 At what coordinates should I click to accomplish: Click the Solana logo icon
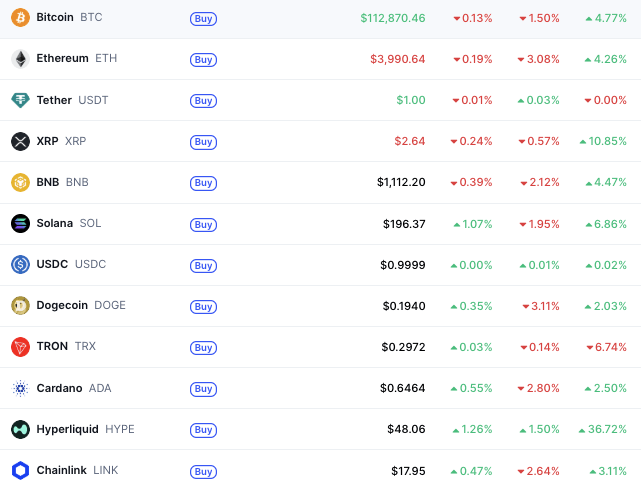20,223
